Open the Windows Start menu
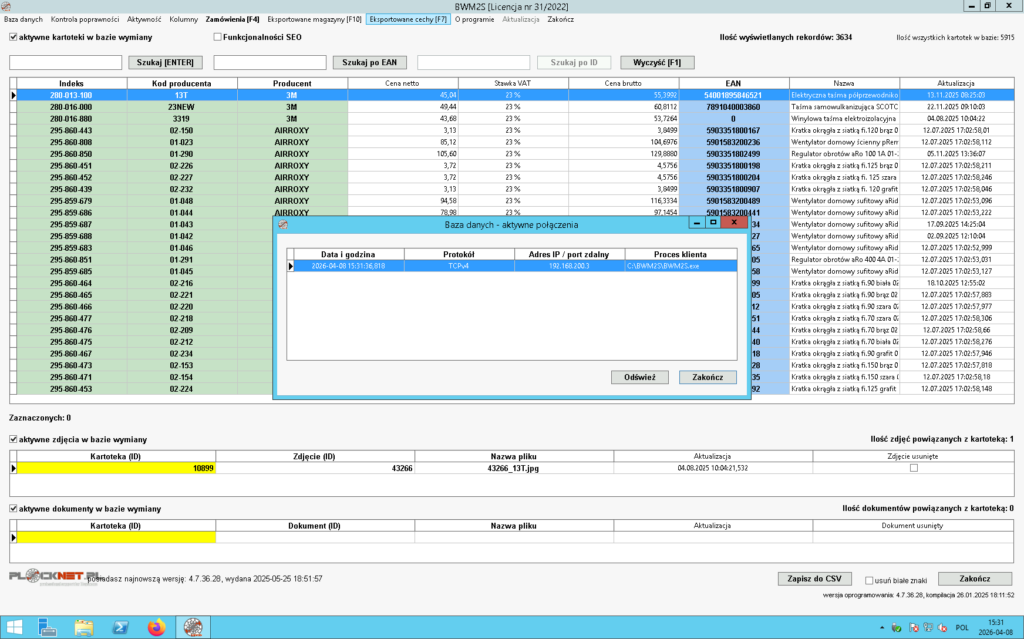The width and height of the screenshot is (1024, 639). [16, 627]
